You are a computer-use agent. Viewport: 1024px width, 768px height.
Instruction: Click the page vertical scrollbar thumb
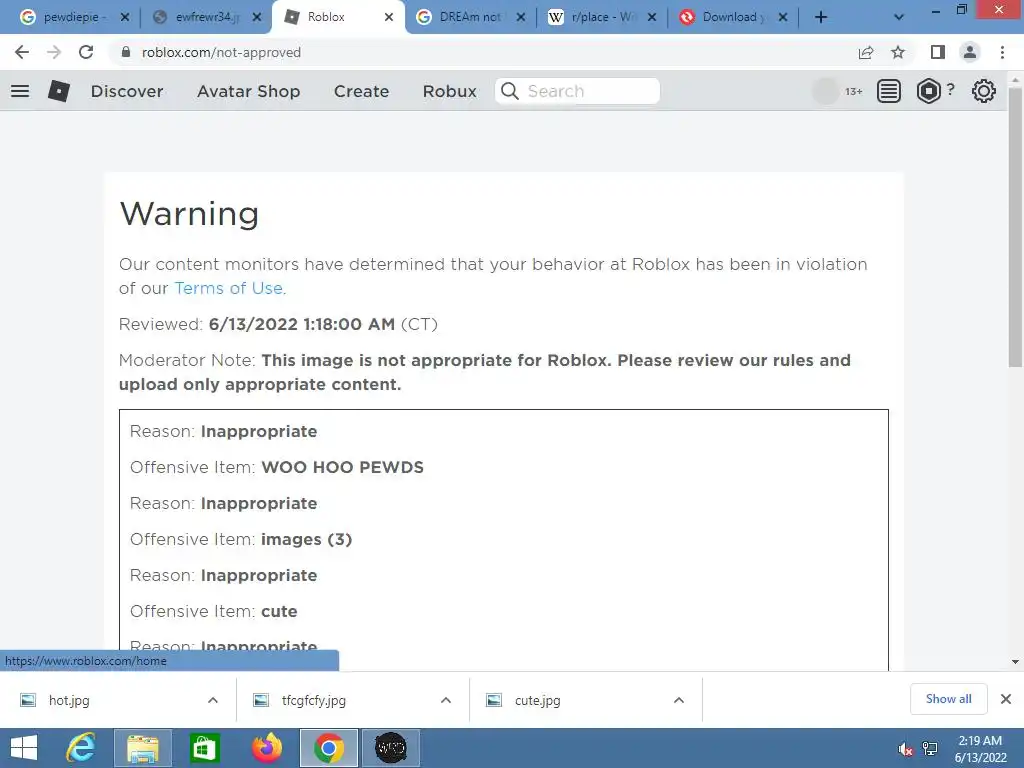click(x=1015, y=225)
